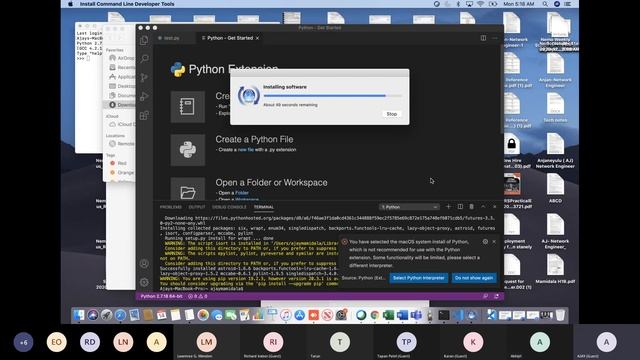This screenshot has width=640, height=360.
Task: Split the editor with the split icon
Action: point(483,38)
